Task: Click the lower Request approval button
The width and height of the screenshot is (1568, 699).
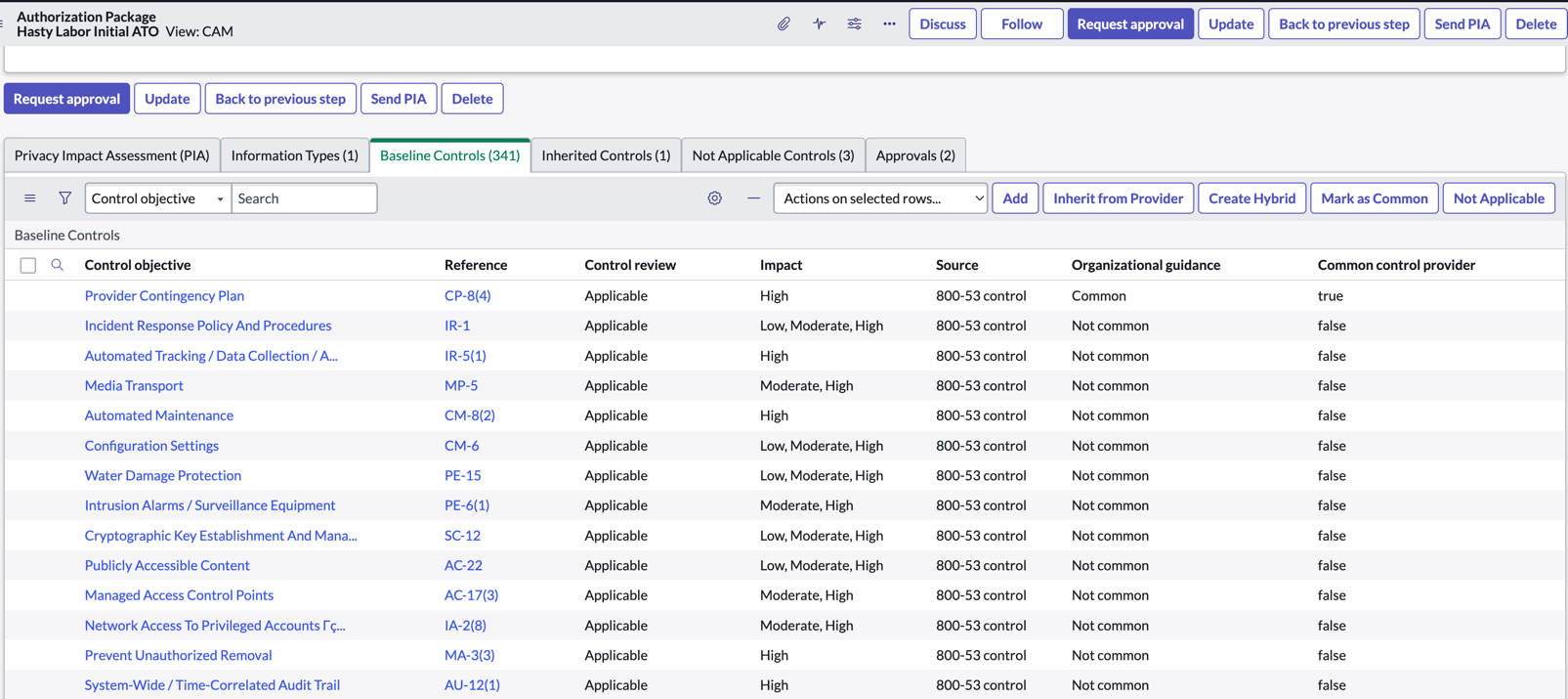Action: 66,99
